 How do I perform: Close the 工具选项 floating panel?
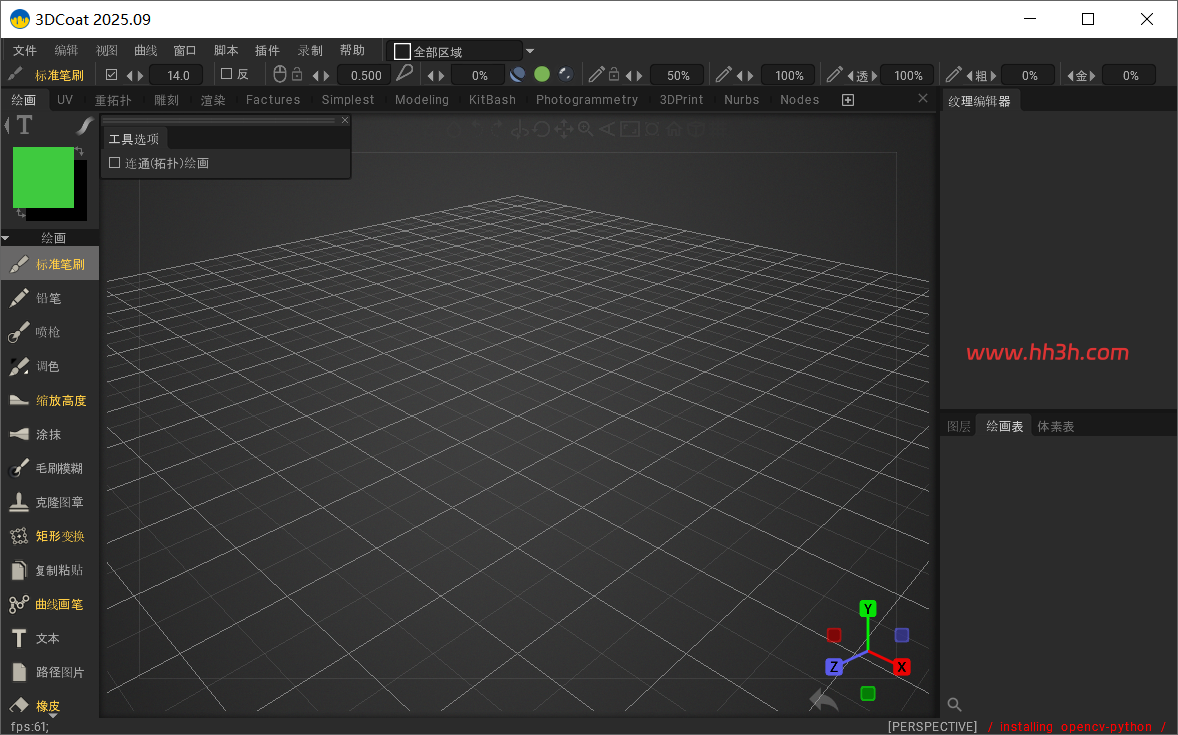pyautogui.click(x=345, y=120)
